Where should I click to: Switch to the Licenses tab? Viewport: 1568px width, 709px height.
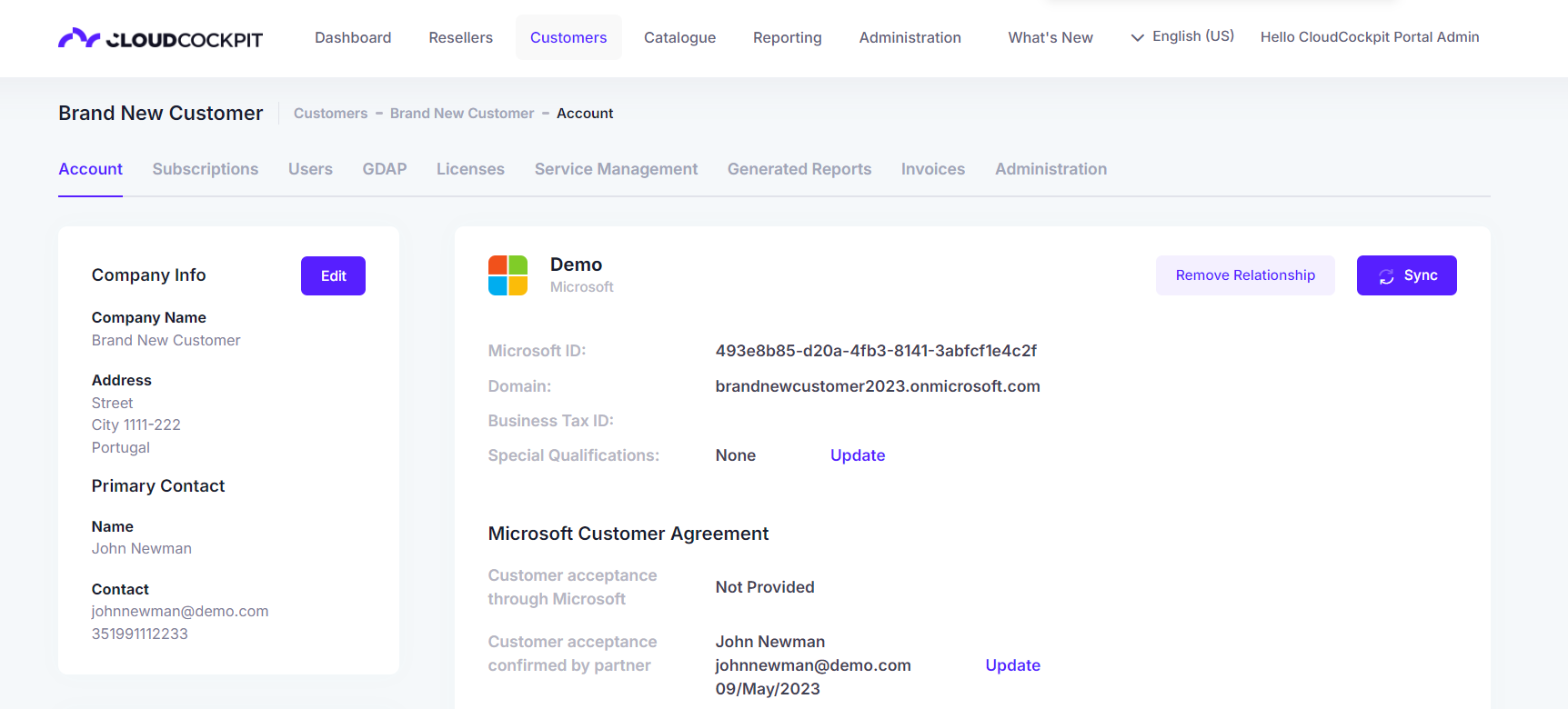point(470,169)
